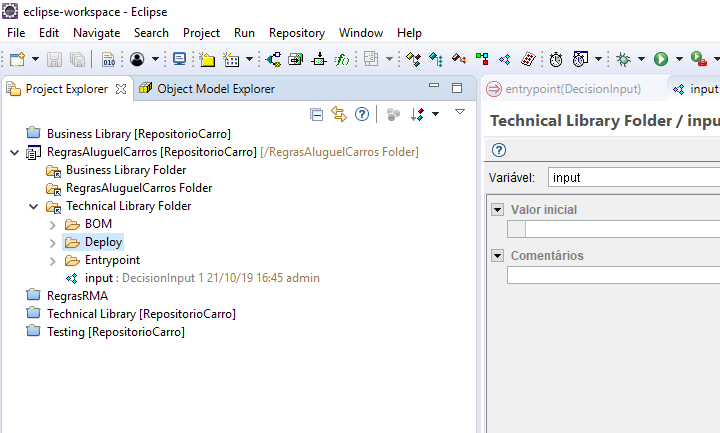Click the new rule project yellow folder icon

coord(207,59)
